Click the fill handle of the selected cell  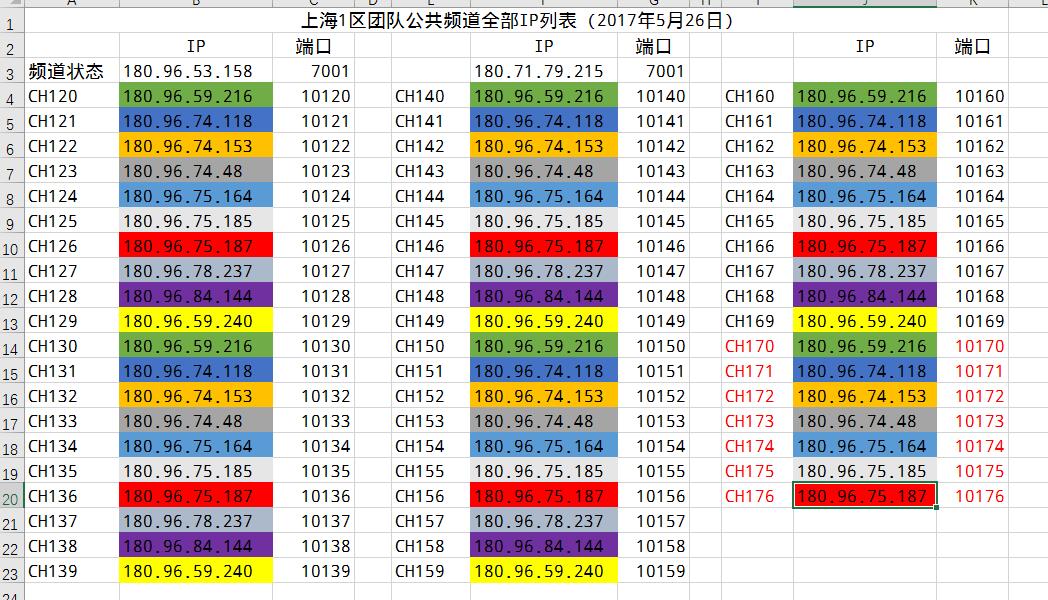pyautogui.click(x=937, y=508)
